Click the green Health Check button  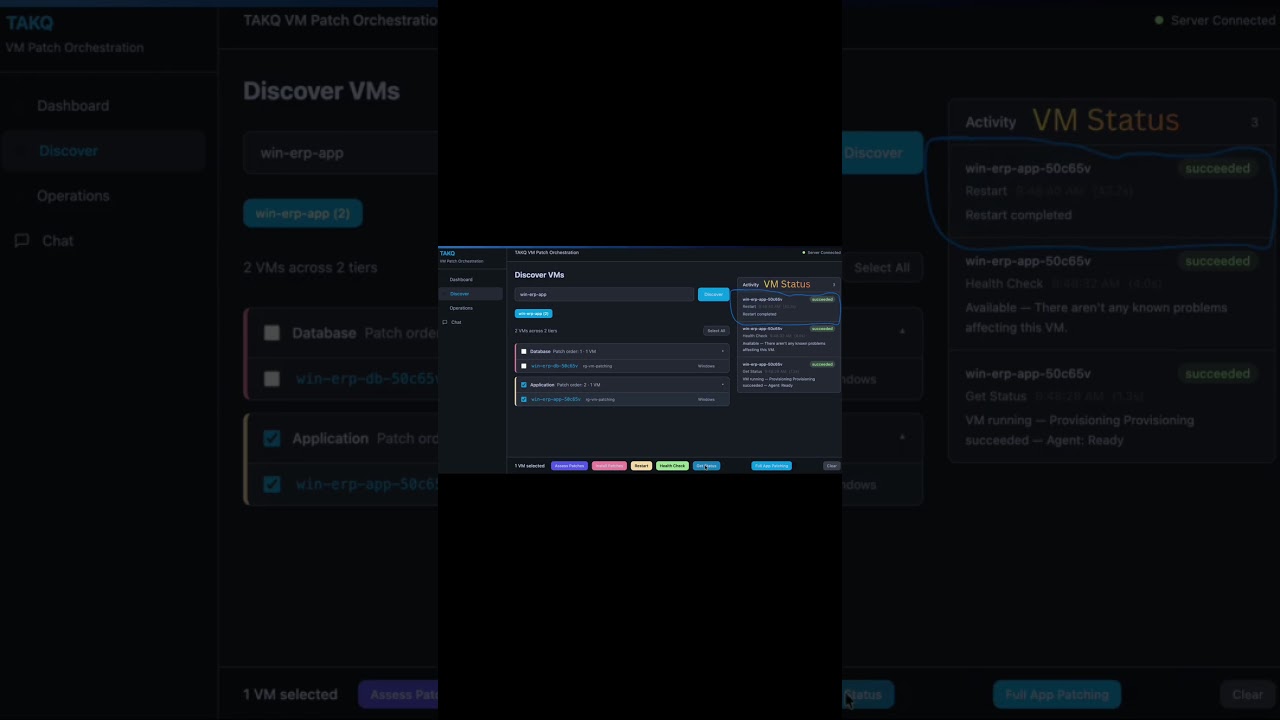672,466
